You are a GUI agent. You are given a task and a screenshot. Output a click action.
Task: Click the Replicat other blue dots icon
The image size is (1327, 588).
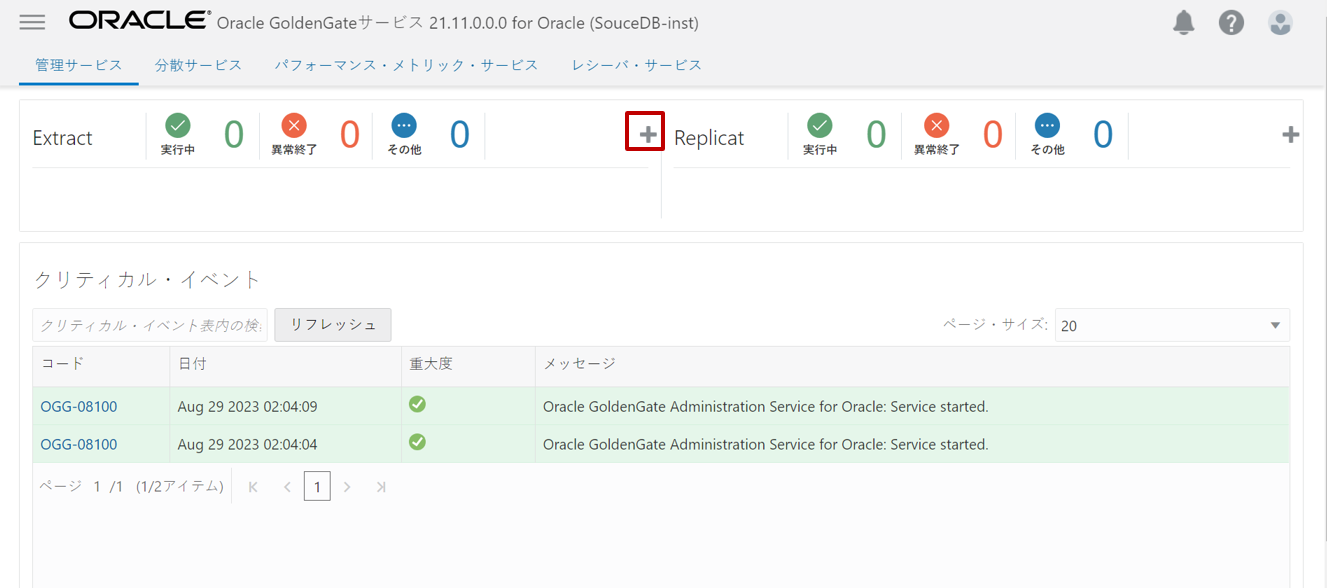tap(1047, 125)
